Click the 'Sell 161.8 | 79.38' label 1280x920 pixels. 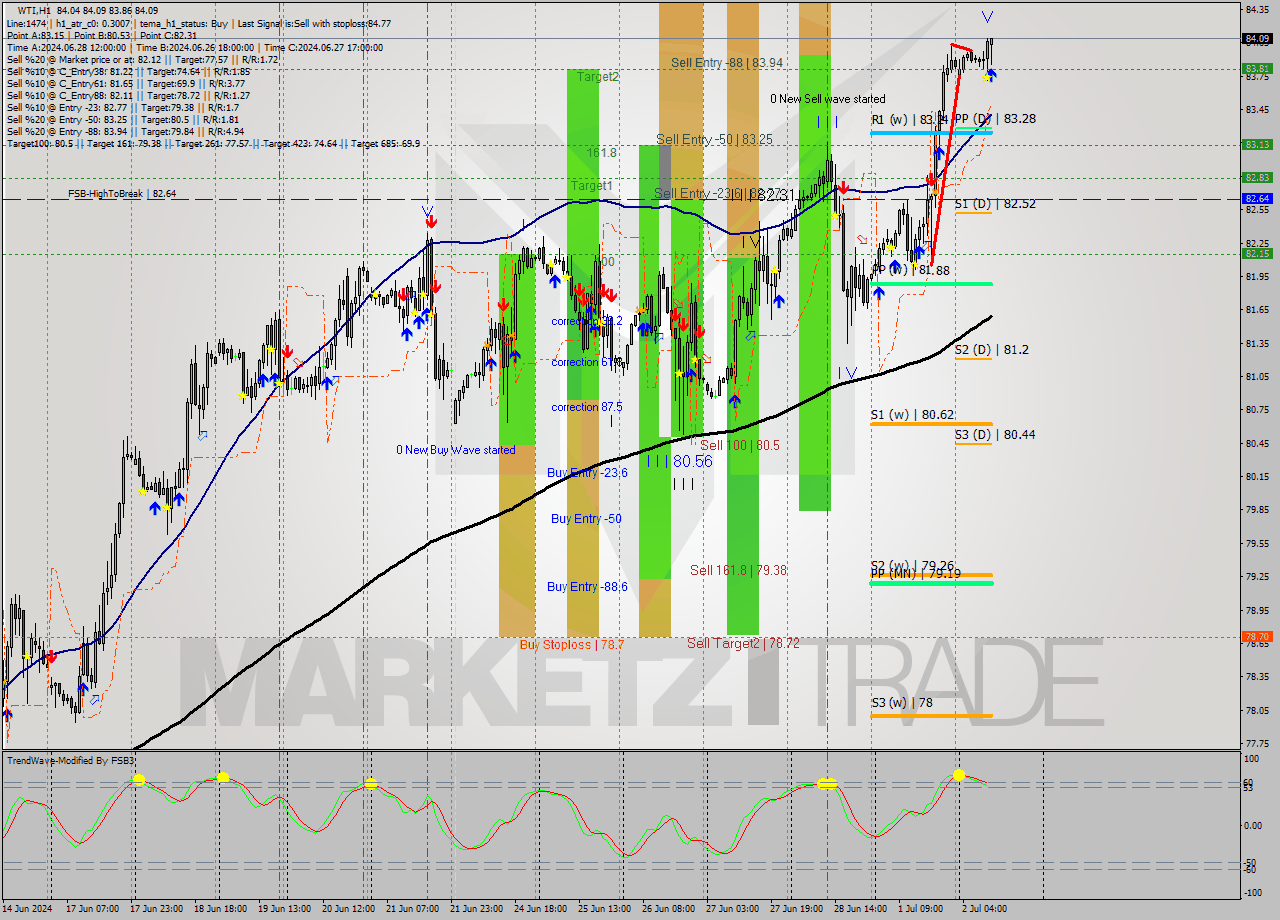click(x=738, y=570)
